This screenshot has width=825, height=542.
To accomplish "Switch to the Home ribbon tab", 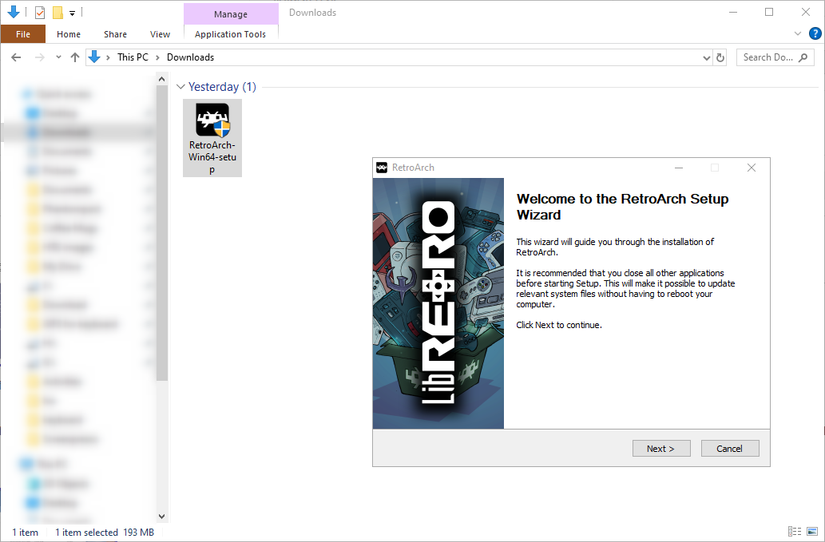I will pos(68,34).
